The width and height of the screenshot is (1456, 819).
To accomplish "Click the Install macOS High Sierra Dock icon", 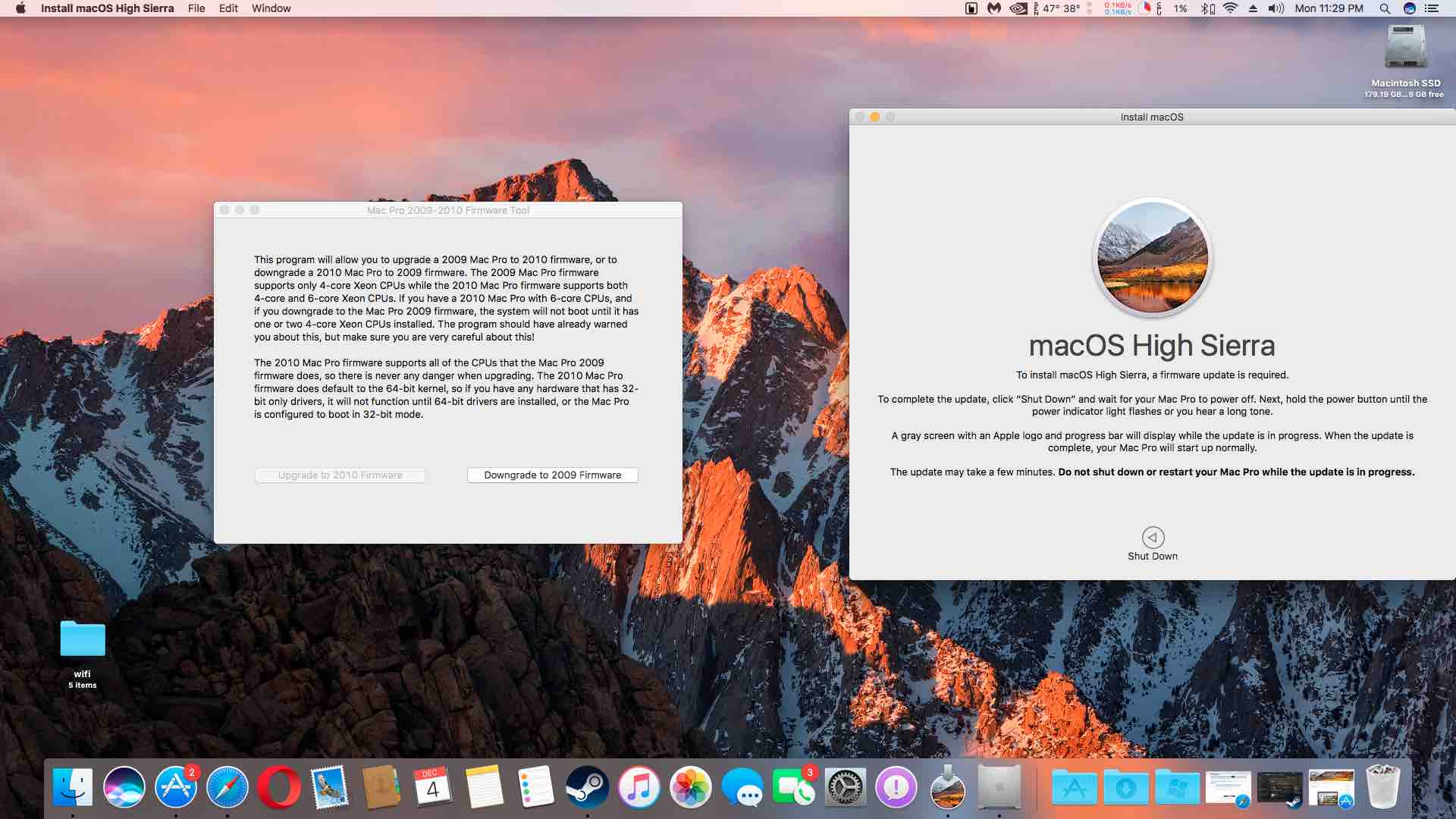I will [948, 787].
